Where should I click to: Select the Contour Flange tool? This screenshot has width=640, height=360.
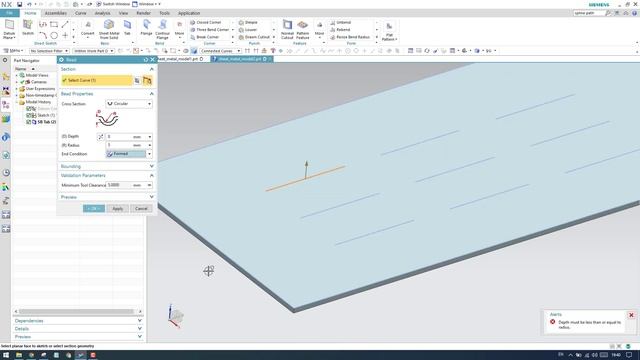click(x=162, y=29)
